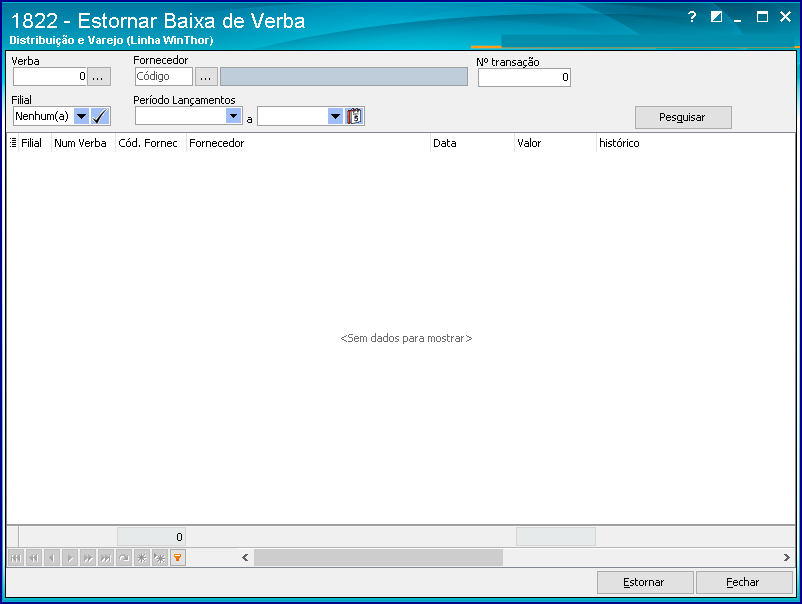Click the help question mark icon
The width and height of the screenshot is (802, 604).
(692, 17)
